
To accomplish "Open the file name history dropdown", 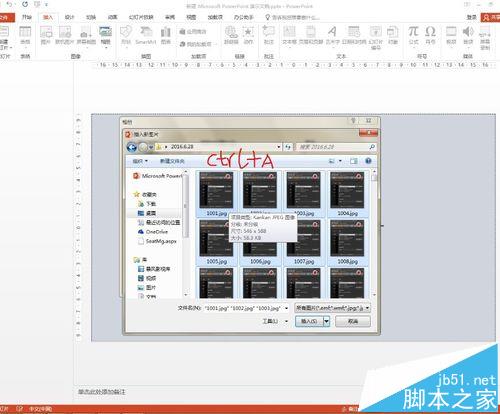I will pyautogui.click(x=286, y=308).
